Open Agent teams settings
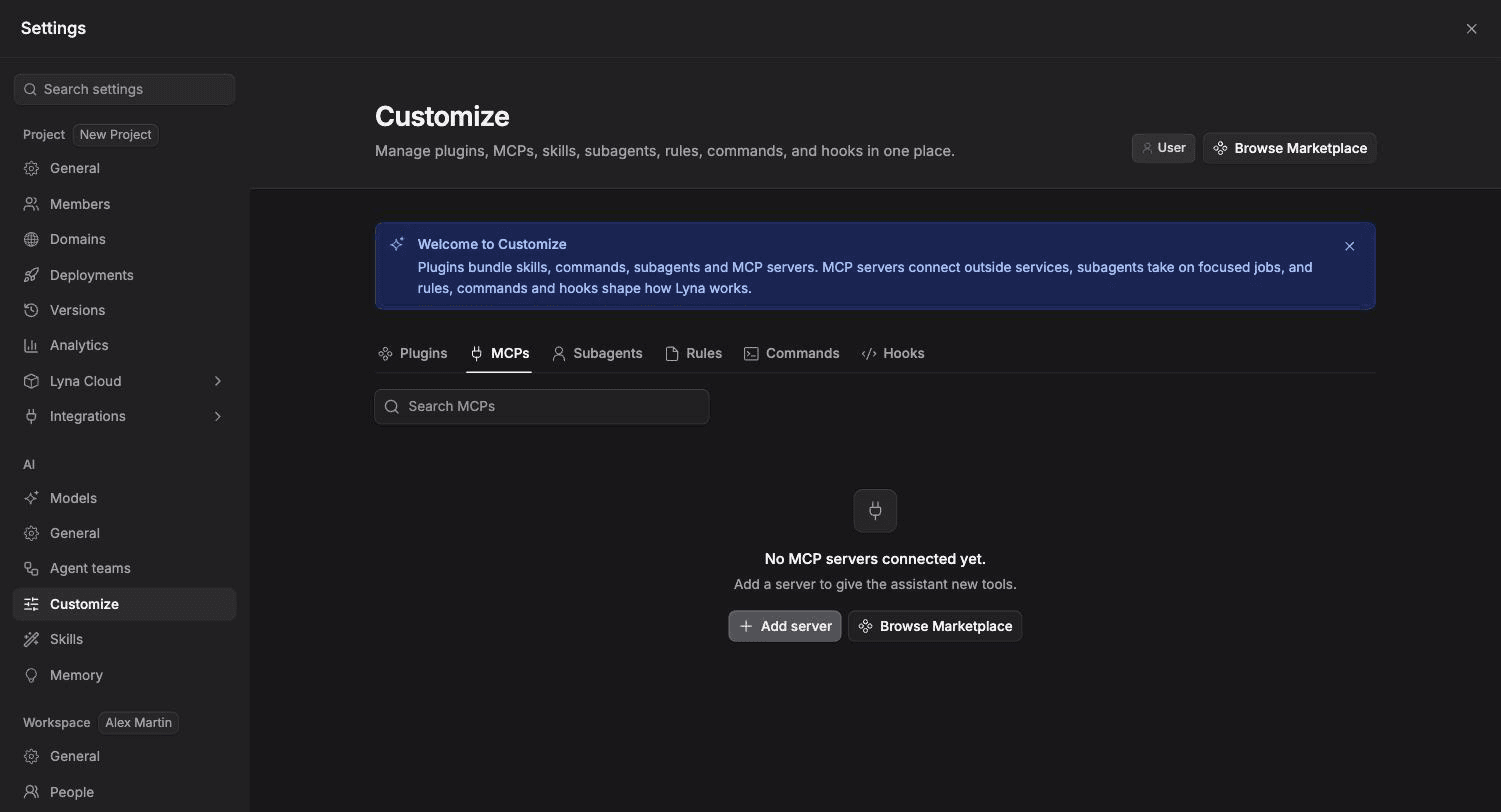Screen dimensions: 1501x812 (x=125, y=568)
